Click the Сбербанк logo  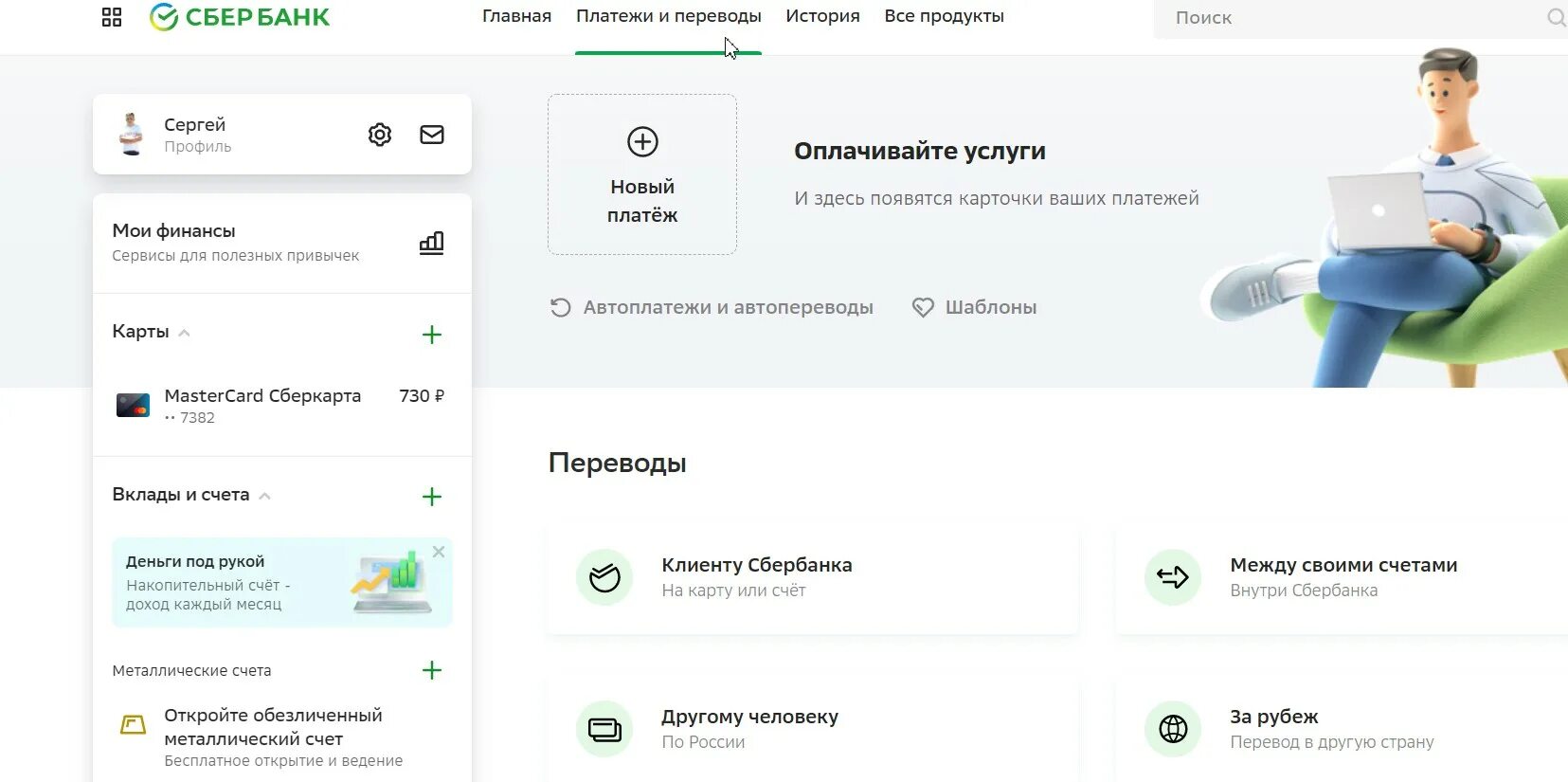(240, 17)
